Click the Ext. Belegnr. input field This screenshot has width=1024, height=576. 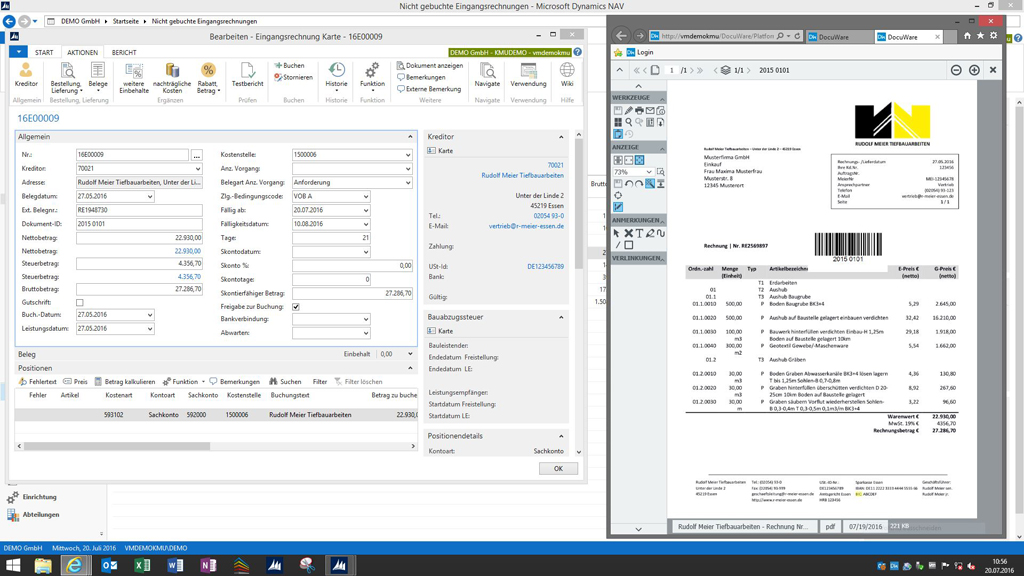click(x=139, y=211)
